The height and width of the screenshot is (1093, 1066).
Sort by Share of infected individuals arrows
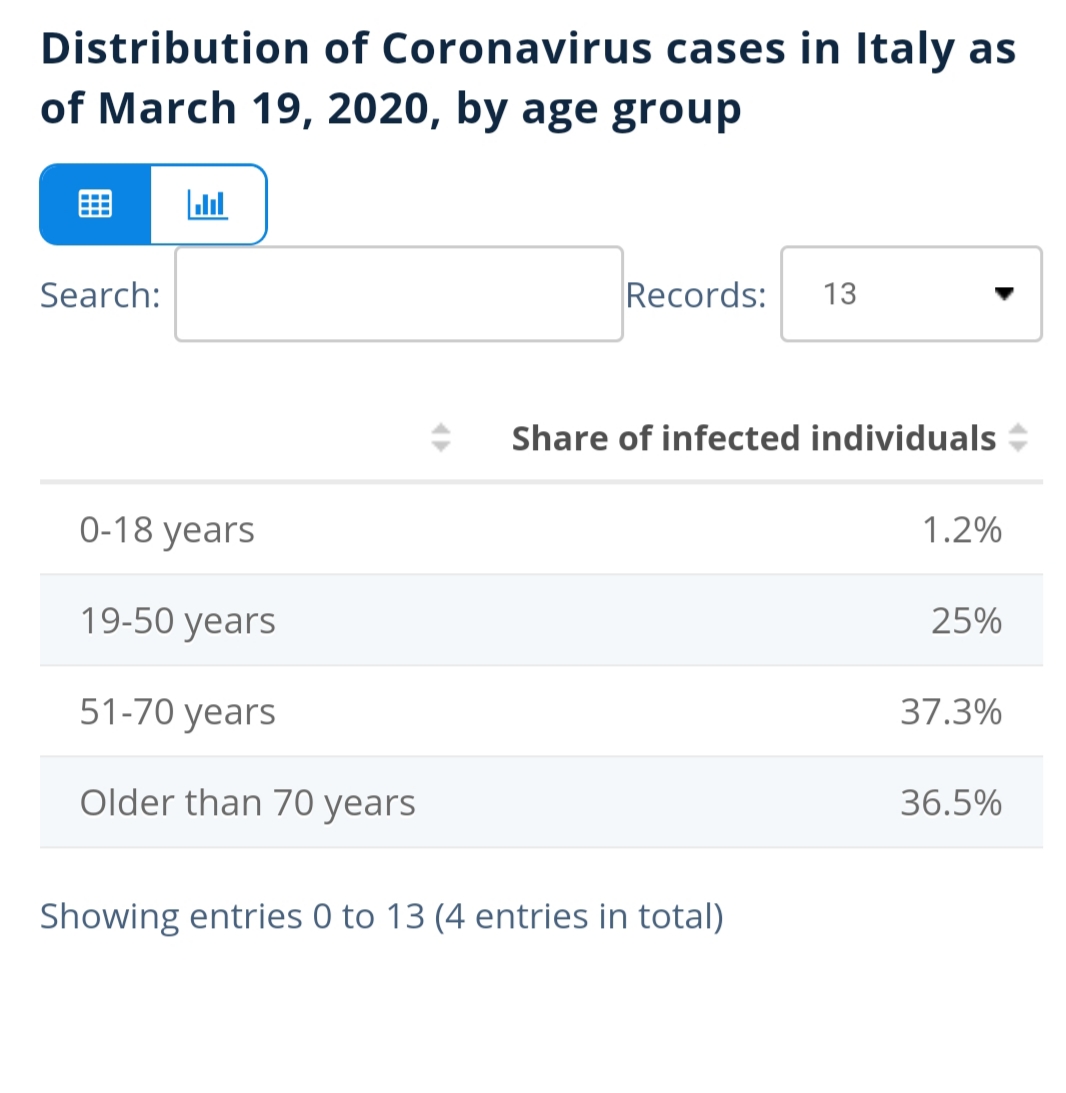1018,438
